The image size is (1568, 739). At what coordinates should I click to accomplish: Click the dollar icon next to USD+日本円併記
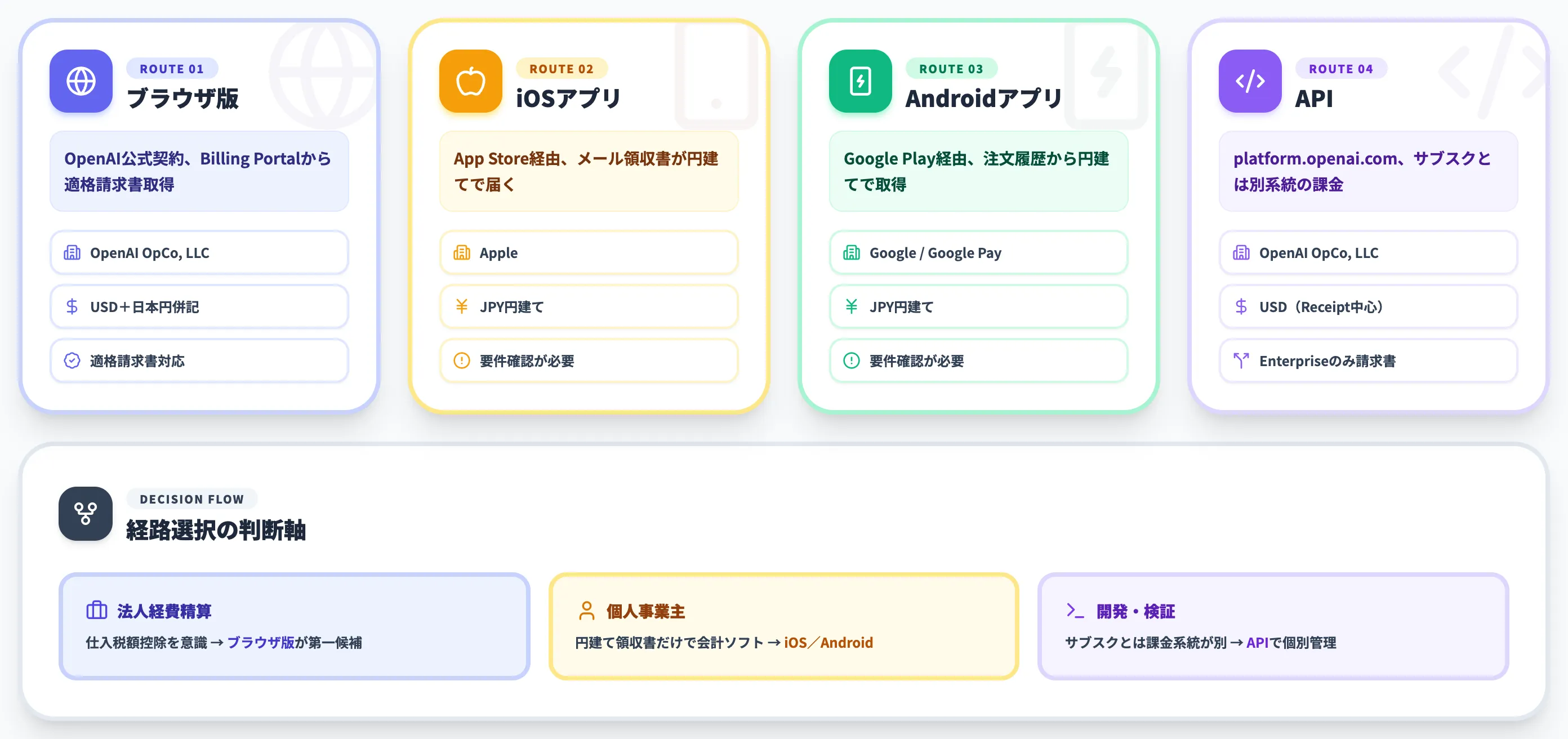[72, 306]
